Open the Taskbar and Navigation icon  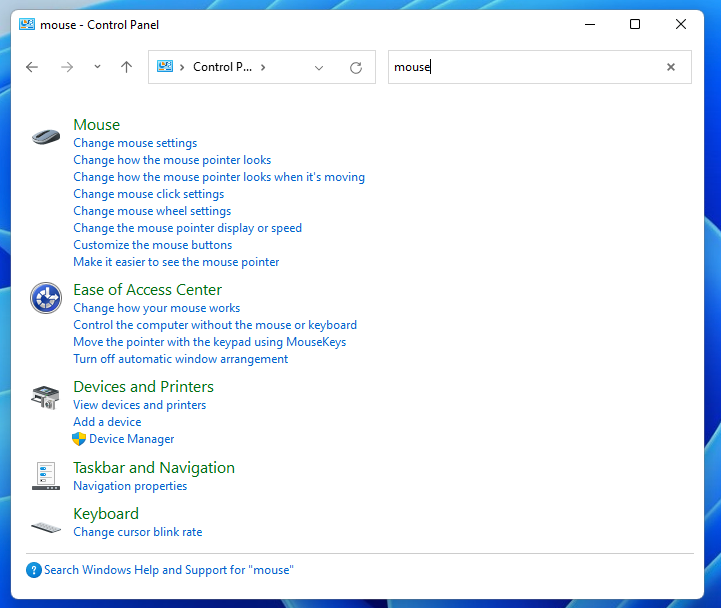pos(46,476)
